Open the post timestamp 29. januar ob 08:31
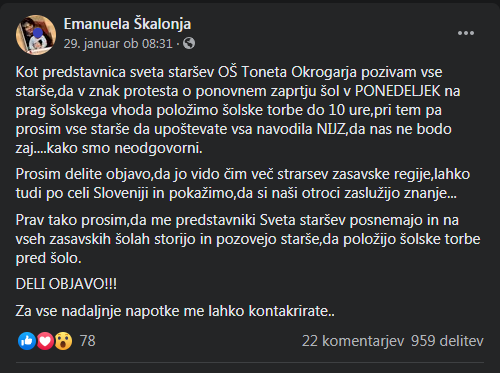Viewport: 500px width, 373px height. [118, 44]
